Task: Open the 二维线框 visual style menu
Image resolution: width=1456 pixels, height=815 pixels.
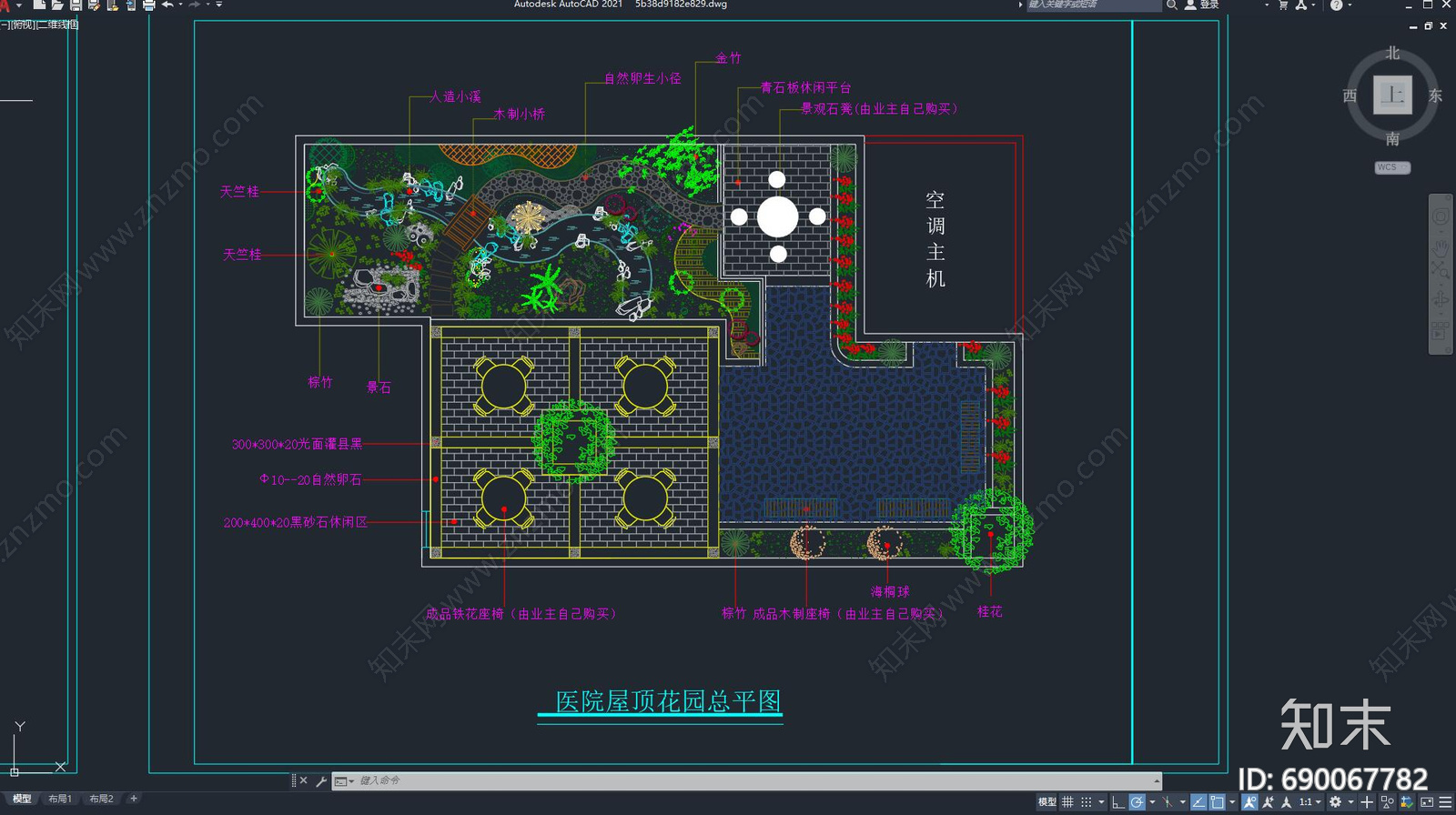Action: click(x=58, y=25)
